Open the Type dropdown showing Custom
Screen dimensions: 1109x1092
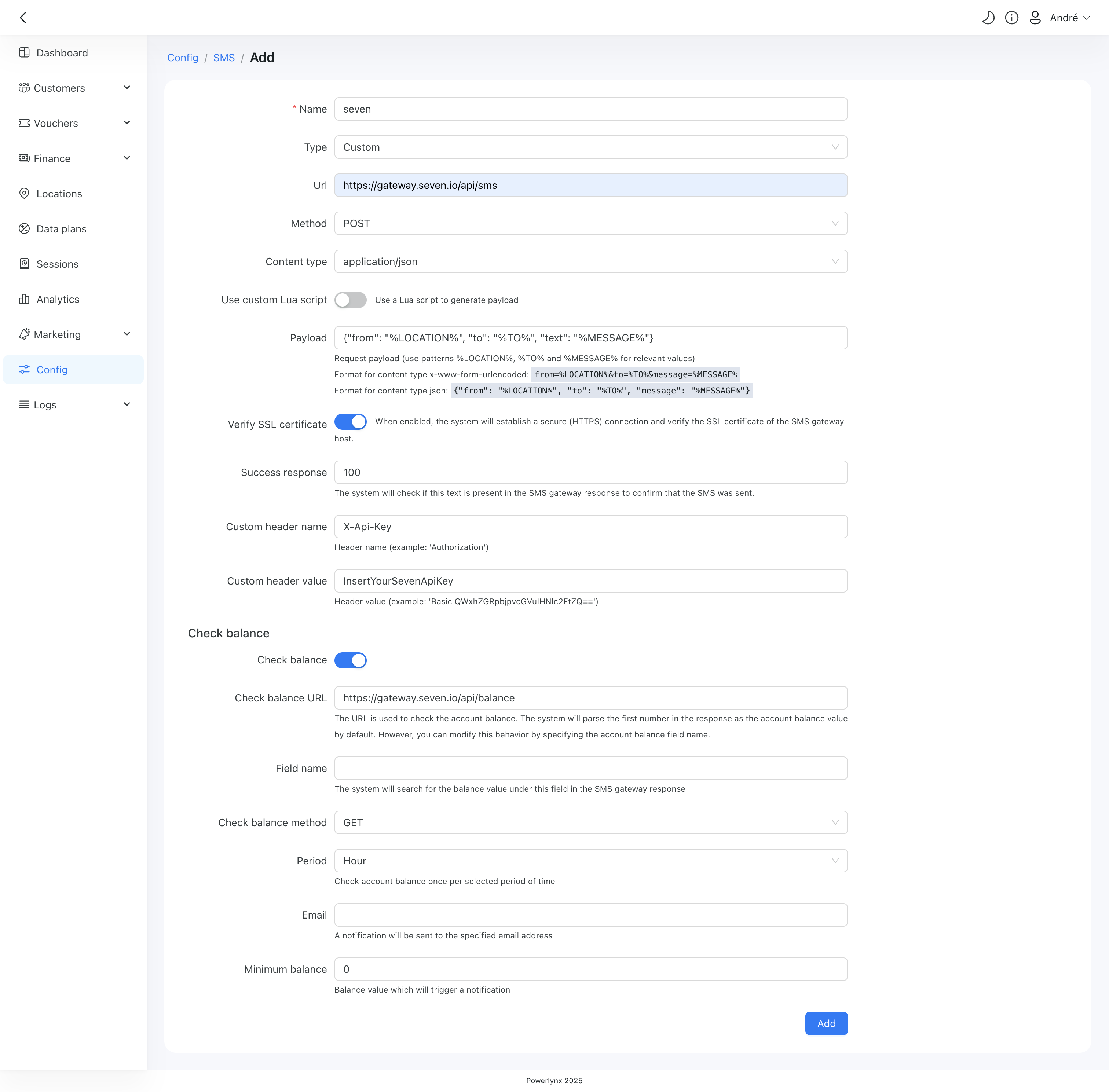pyautogui.click(x=590, y=147)
